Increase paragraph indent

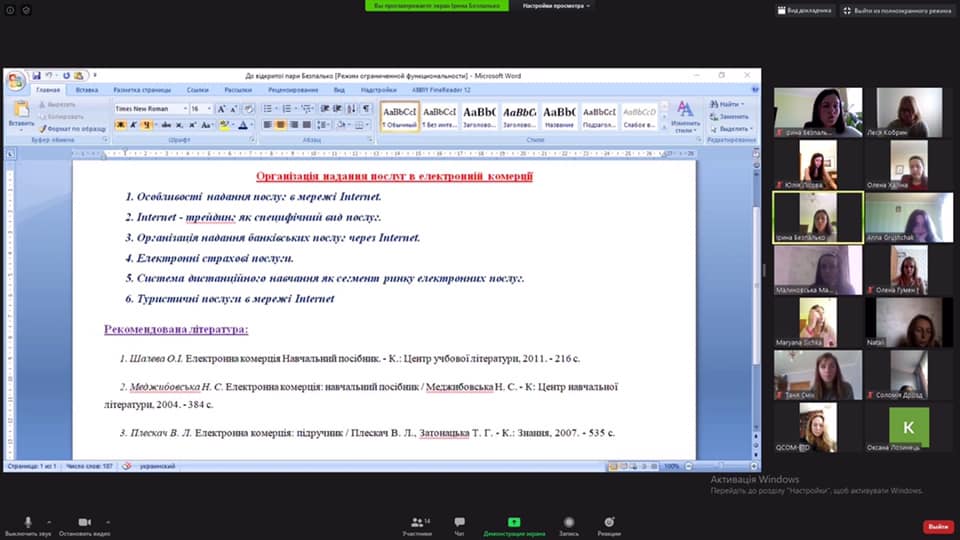coord(337,108)
